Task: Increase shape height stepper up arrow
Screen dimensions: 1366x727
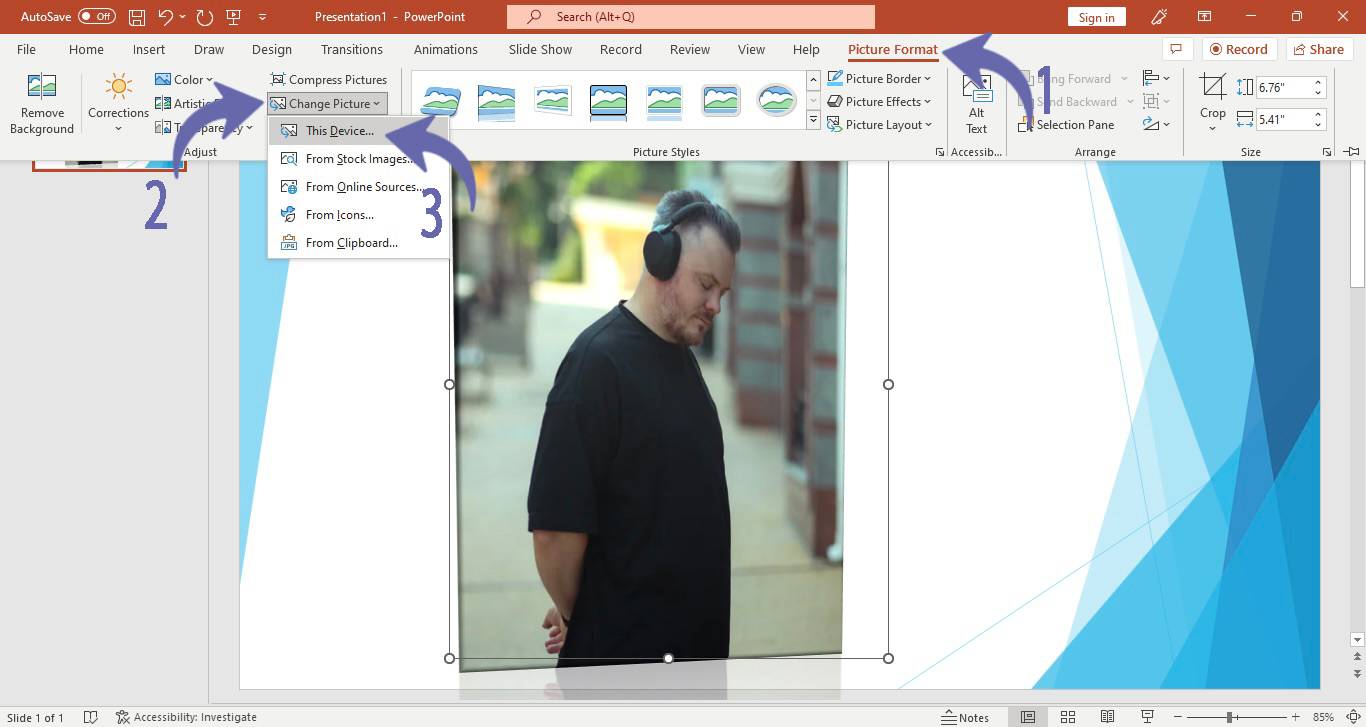Action: 1318,83
